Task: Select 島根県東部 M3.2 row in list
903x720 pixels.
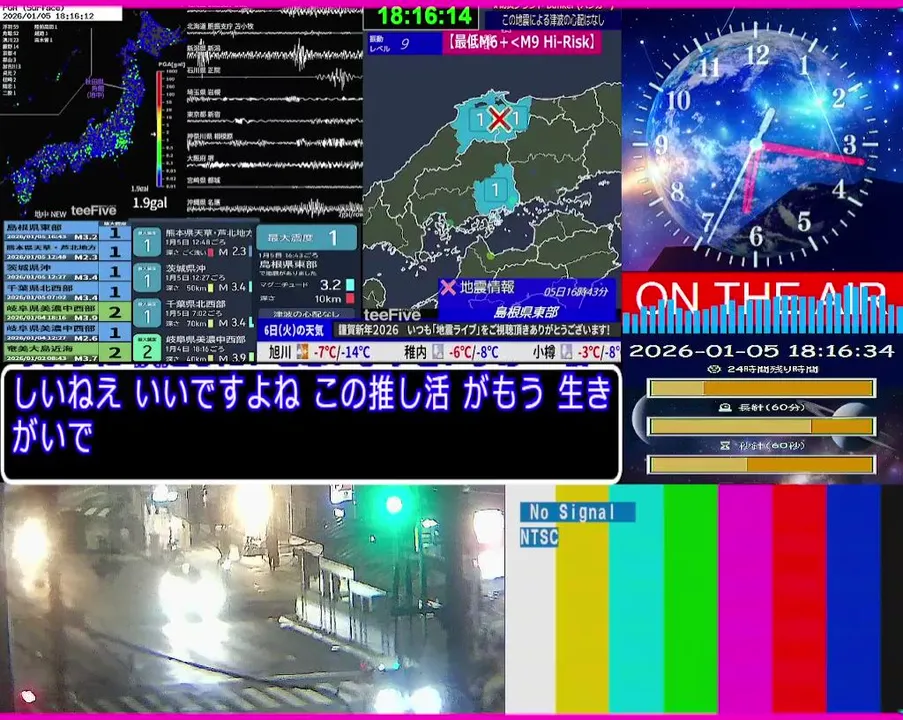Action: point(67,232)
